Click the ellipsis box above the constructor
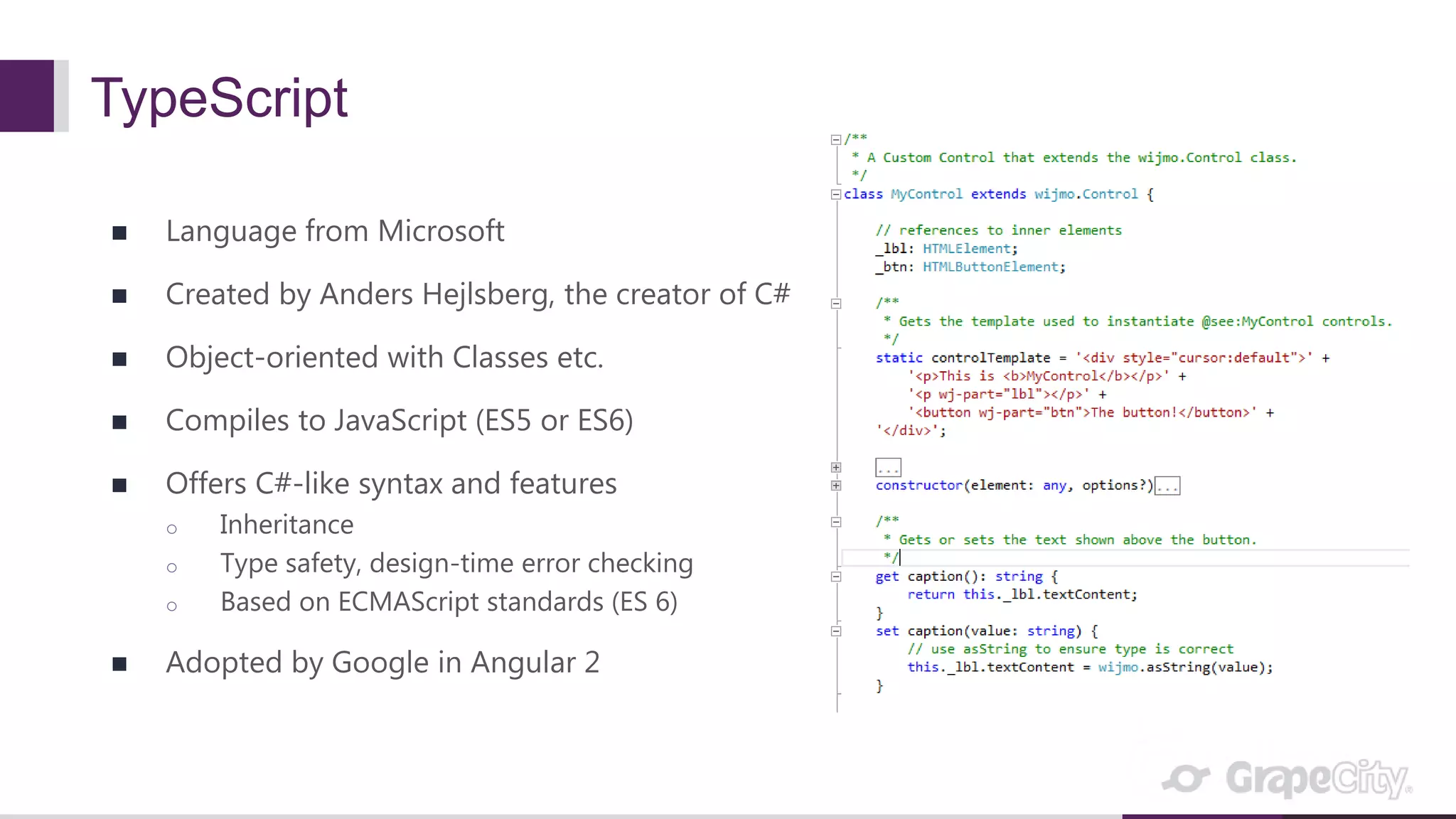 click(x=888, y=468)
